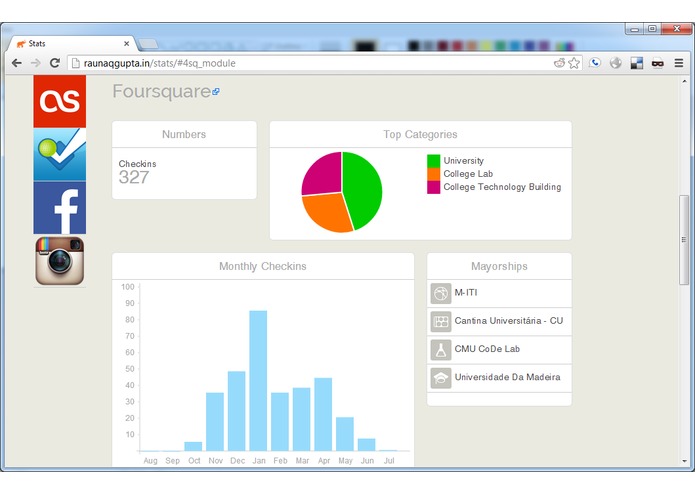Click the October bar in the chart
The height and width of the screenshot is (494, 695).
(x=193, y=447)
